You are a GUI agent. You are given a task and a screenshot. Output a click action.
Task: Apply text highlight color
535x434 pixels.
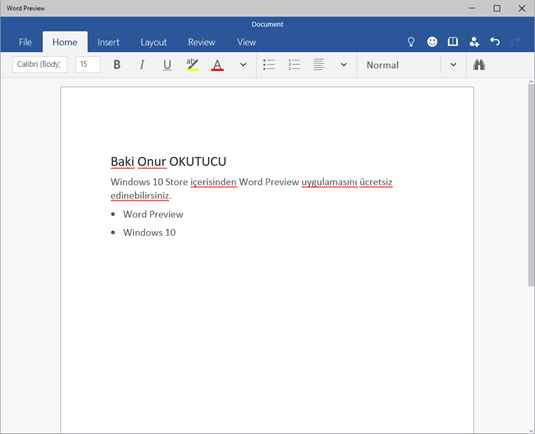click(x=192, y=64)
